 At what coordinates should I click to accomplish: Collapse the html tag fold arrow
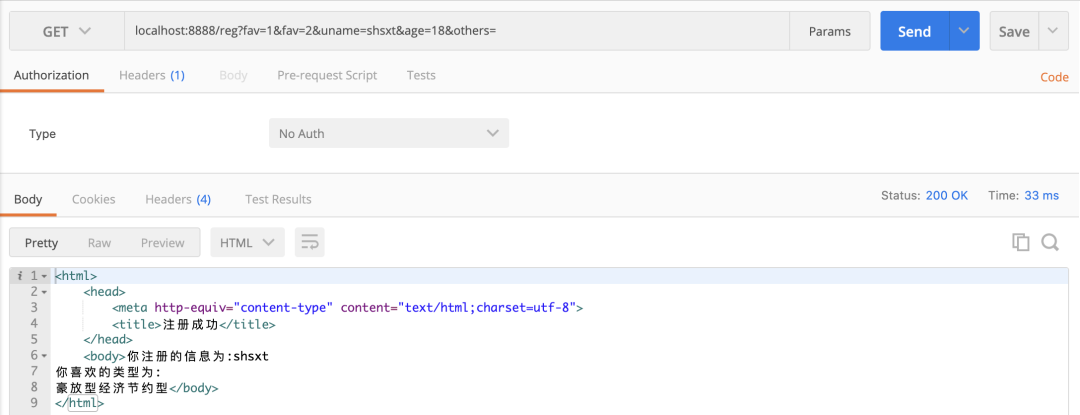(x=45, y=276)
